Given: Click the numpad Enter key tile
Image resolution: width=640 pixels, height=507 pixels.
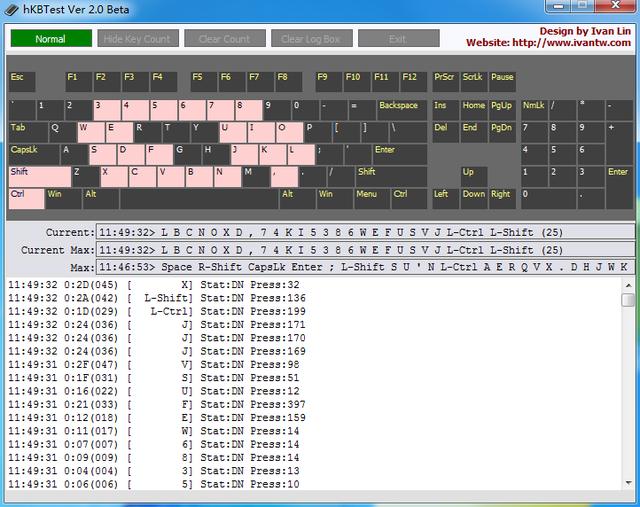Looking at the screenshot, I should [x=619, y=188].
